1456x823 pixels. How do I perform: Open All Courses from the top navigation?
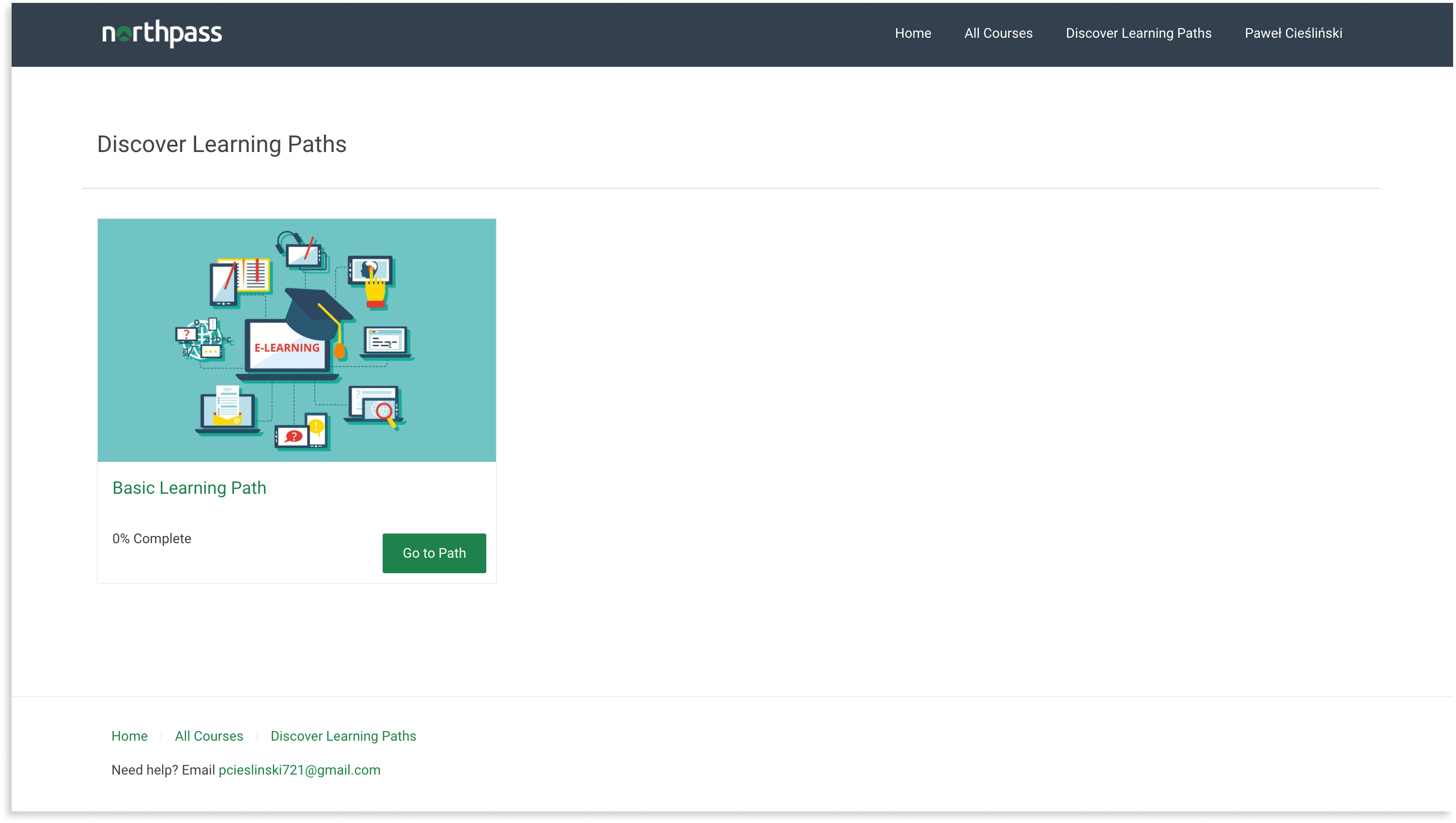[x=998, y=33]
